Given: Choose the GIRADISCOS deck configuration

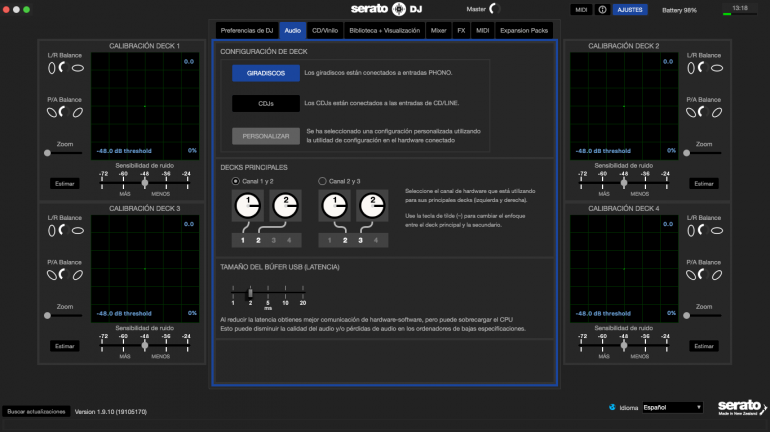Looking at the screenshot, I should pos(266,73).
